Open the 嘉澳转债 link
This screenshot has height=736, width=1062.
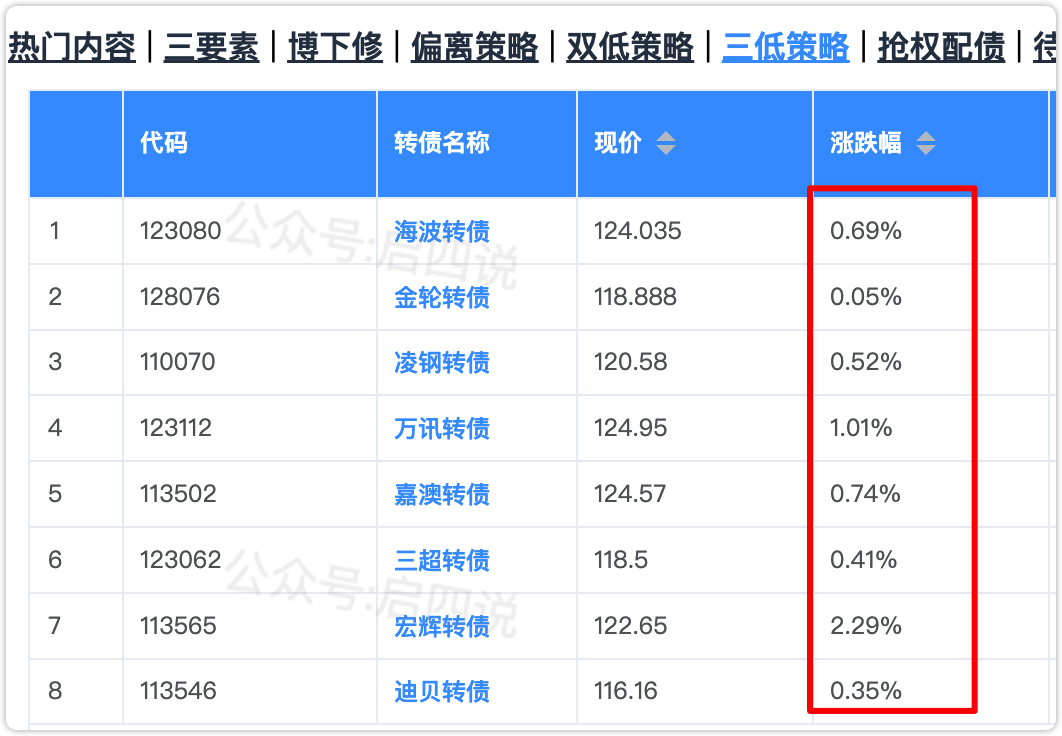coord(442,494)
